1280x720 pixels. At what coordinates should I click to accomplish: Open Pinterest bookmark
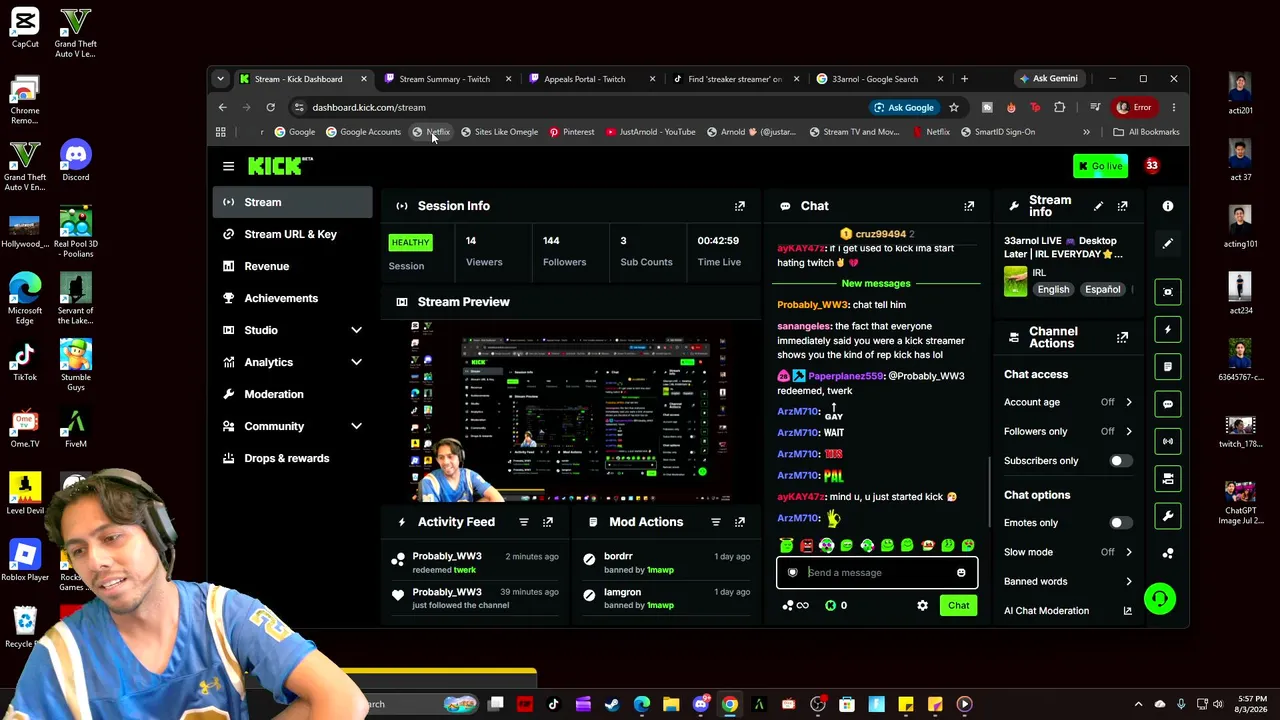point(571,132)
